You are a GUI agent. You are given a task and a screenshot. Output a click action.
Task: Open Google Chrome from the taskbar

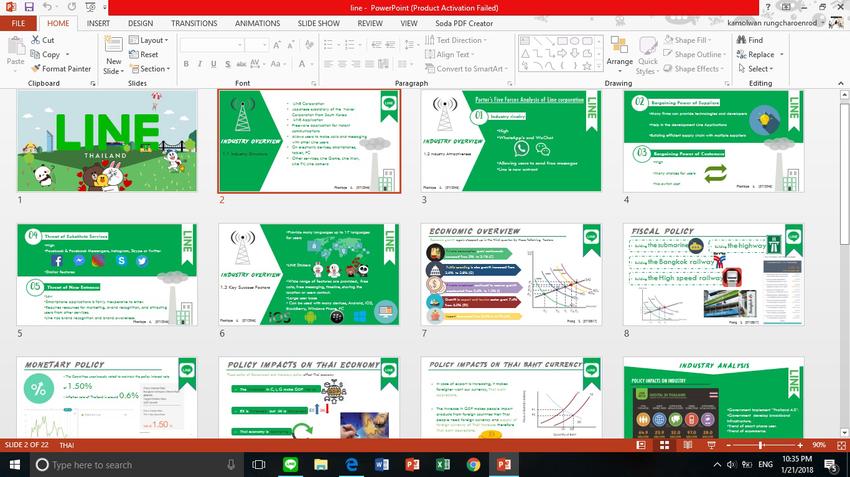point(473,465)
